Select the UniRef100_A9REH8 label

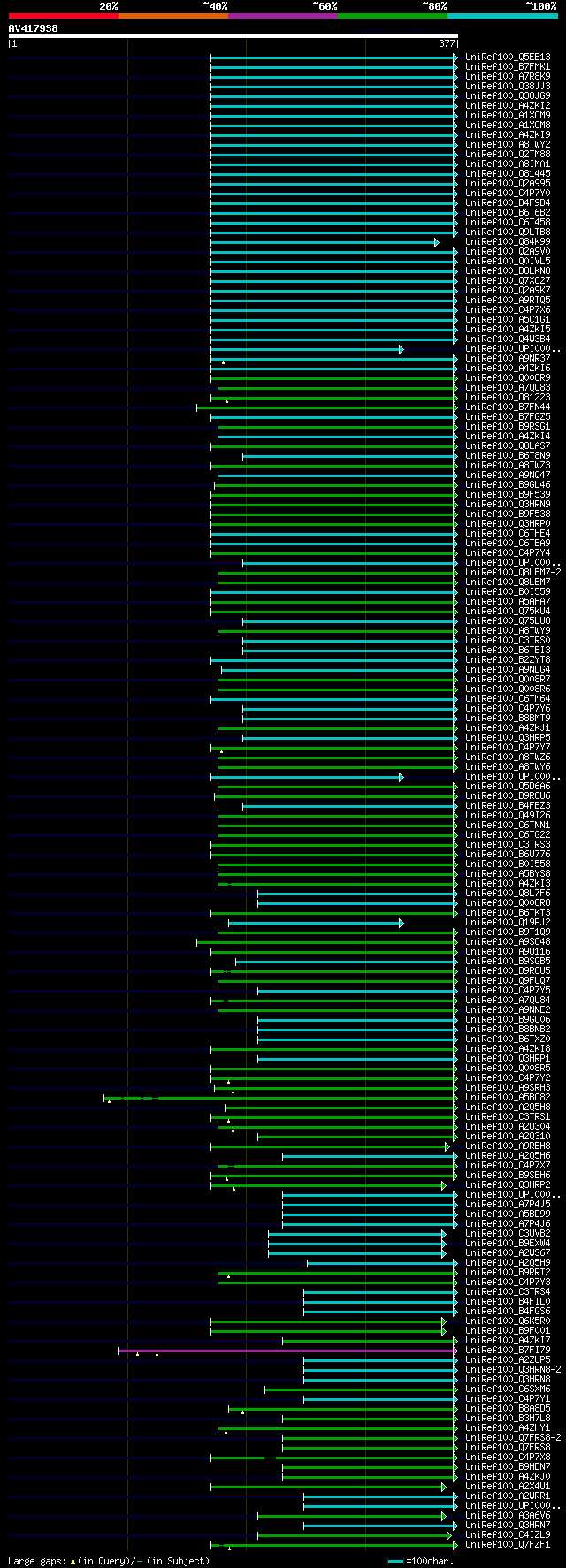[508, 1146]
